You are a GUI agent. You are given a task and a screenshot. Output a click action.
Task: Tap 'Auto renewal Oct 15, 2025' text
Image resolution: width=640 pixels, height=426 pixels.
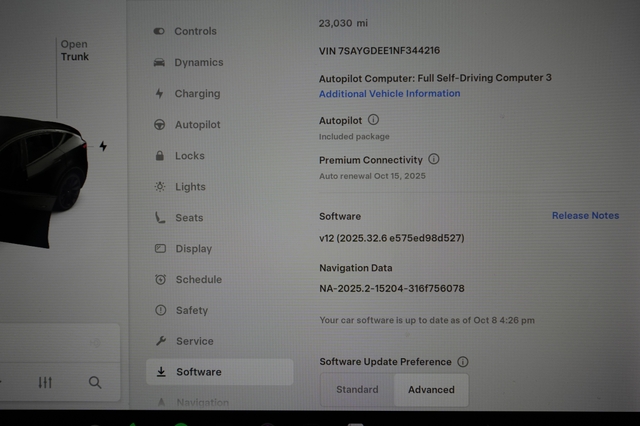(372, 176)
